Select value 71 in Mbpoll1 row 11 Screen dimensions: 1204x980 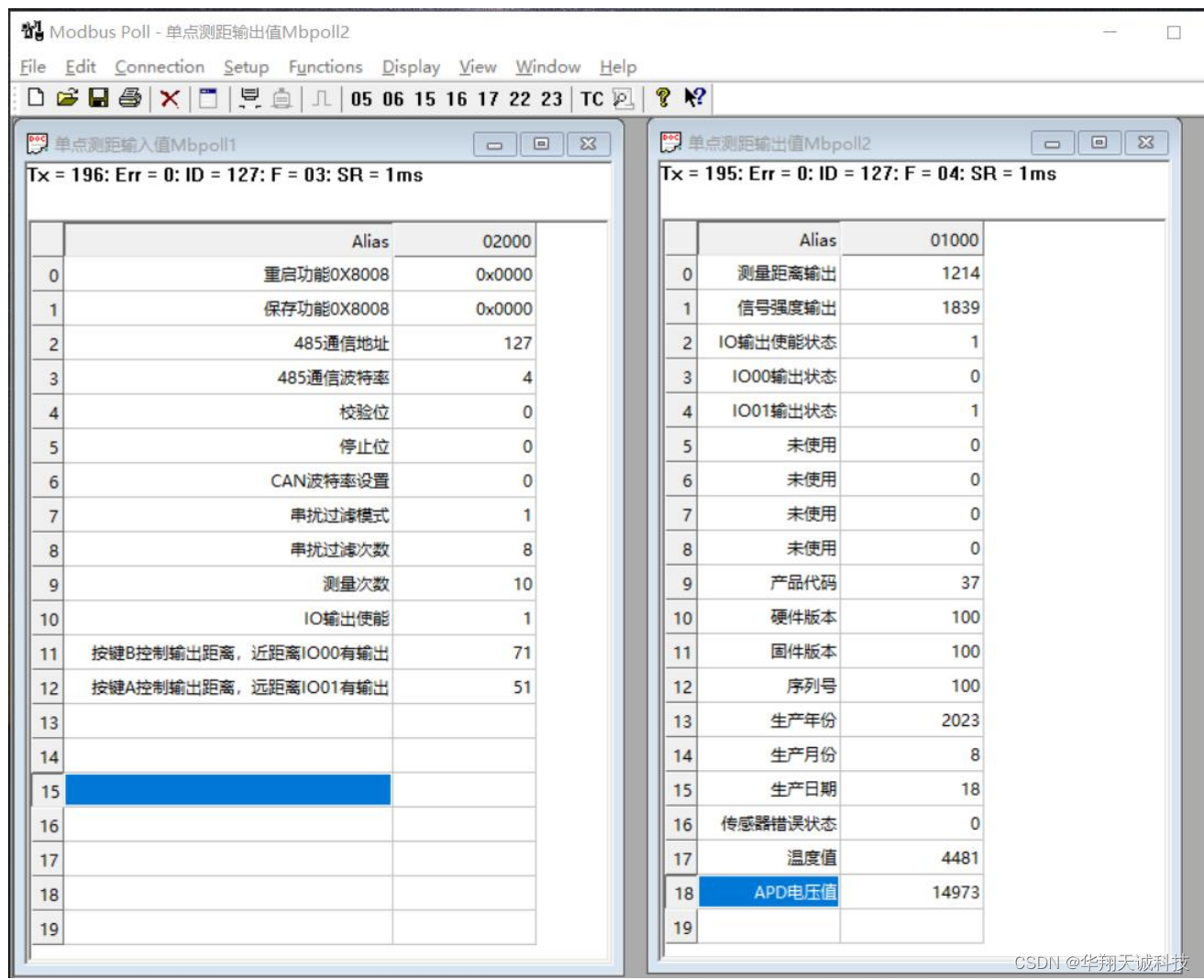(464, 653)
